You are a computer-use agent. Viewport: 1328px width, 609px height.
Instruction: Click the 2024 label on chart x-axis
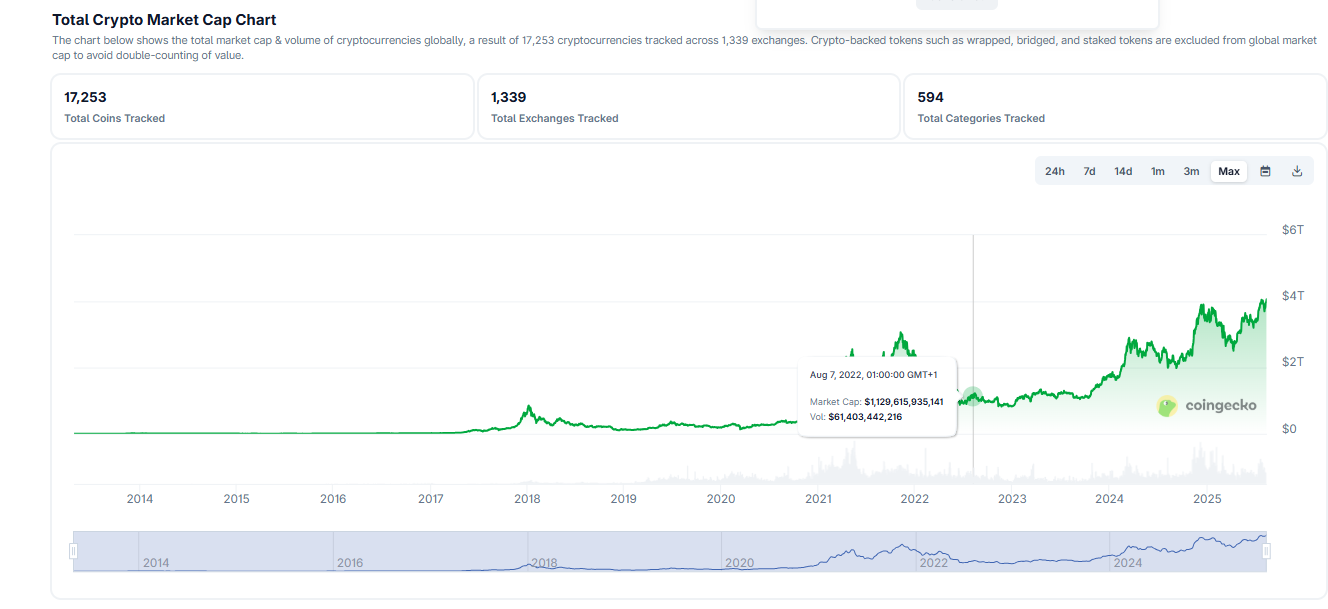(x=1109, y=499)
